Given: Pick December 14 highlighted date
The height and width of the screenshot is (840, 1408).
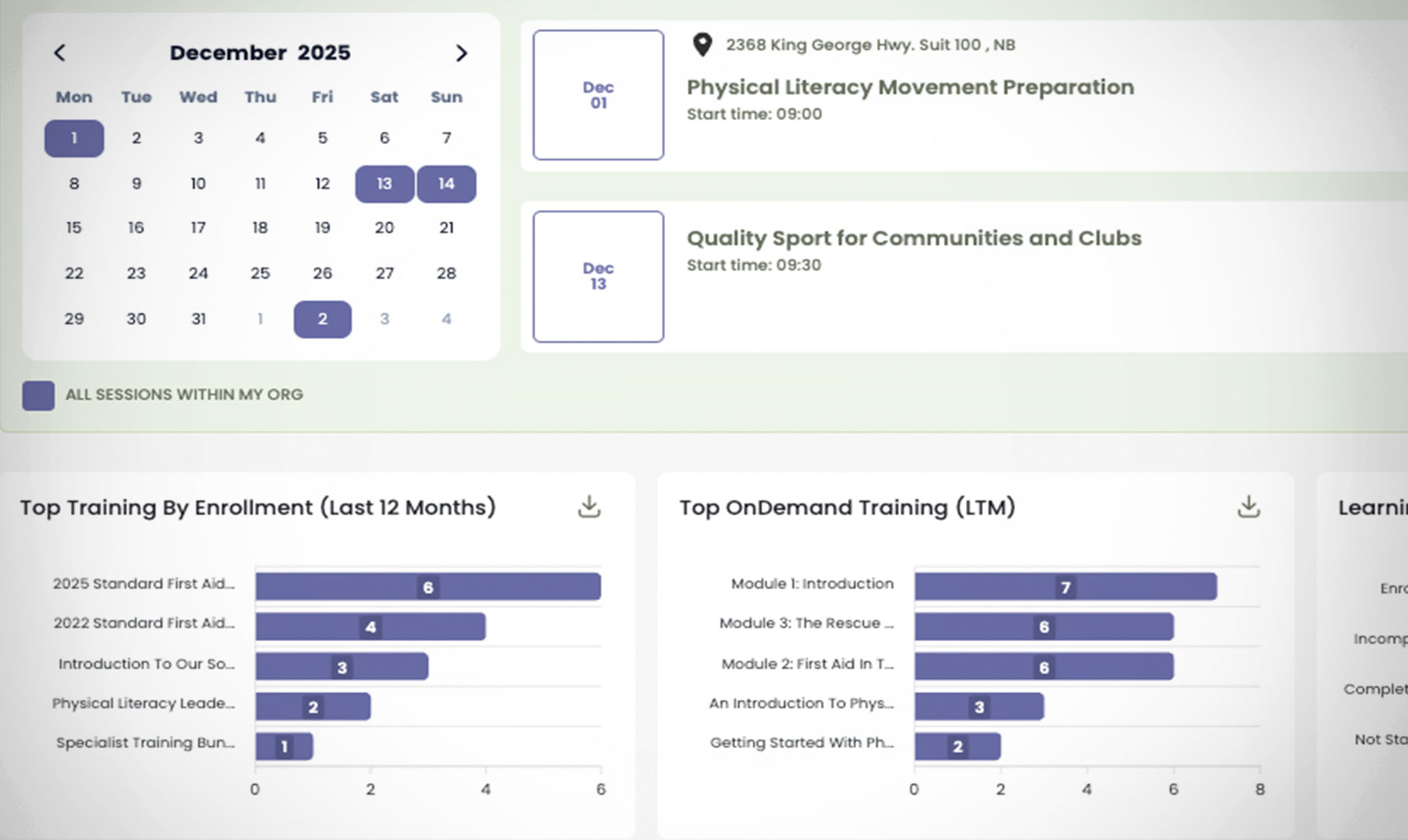Looking at the screenshot, I should pyautogui.click(x=446, y=184).
